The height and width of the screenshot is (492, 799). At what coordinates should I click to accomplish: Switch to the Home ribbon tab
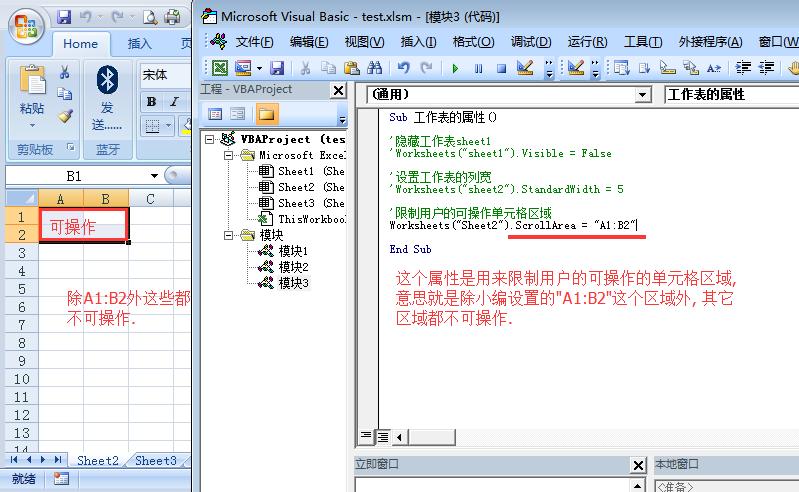coord(81,44)
